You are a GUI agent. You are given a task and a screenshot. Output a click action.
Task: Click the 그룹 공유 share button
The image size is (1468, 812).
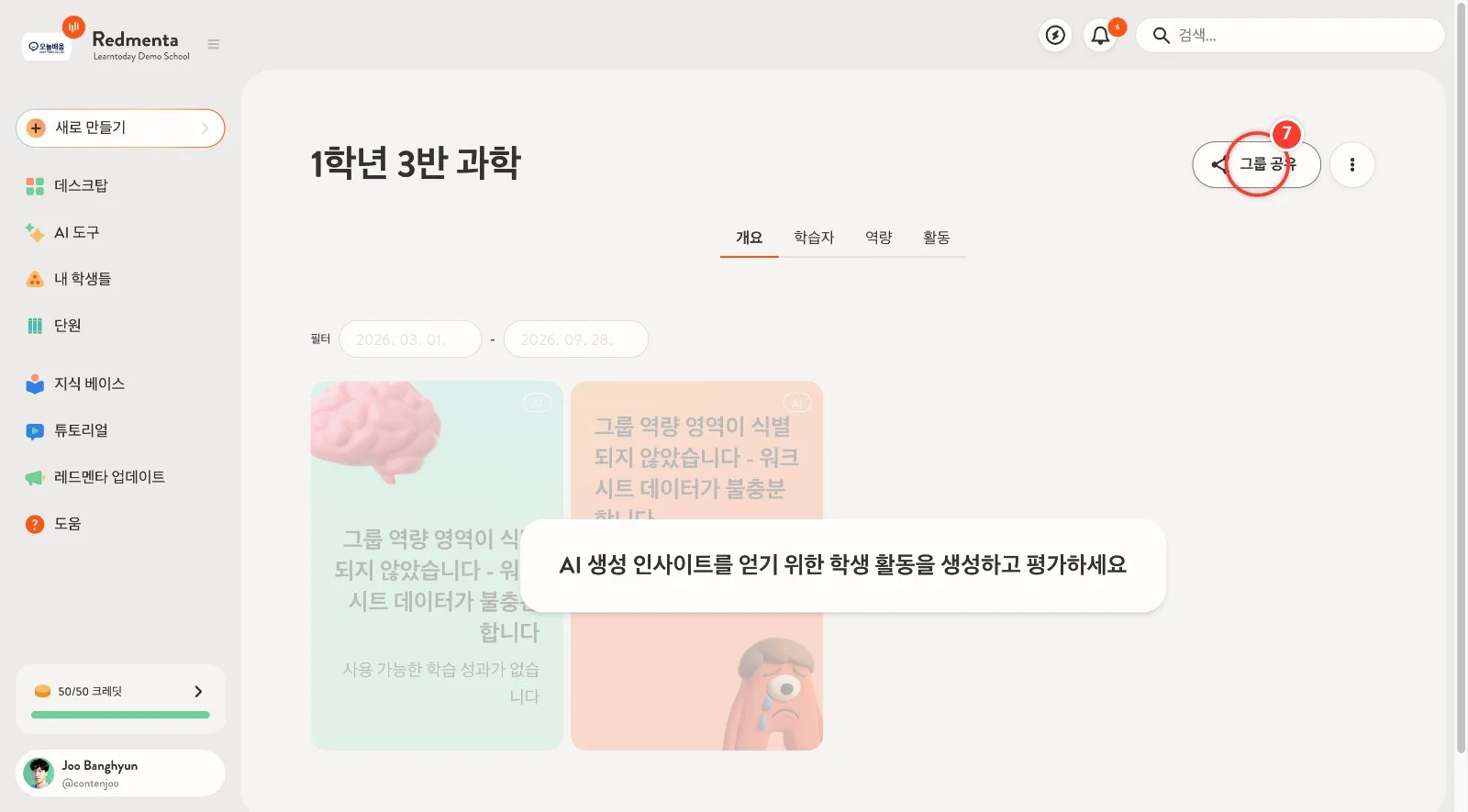pos(1256,165)
